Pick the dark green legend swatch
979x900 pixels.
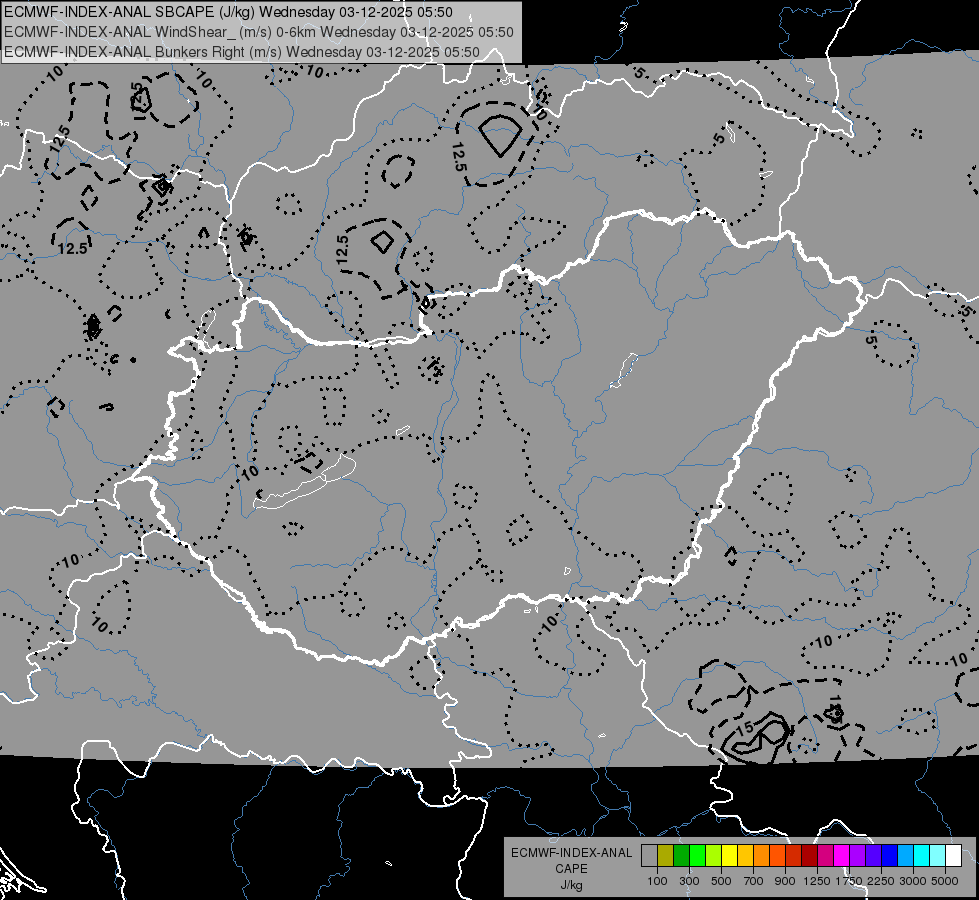[x=681, y=856]
